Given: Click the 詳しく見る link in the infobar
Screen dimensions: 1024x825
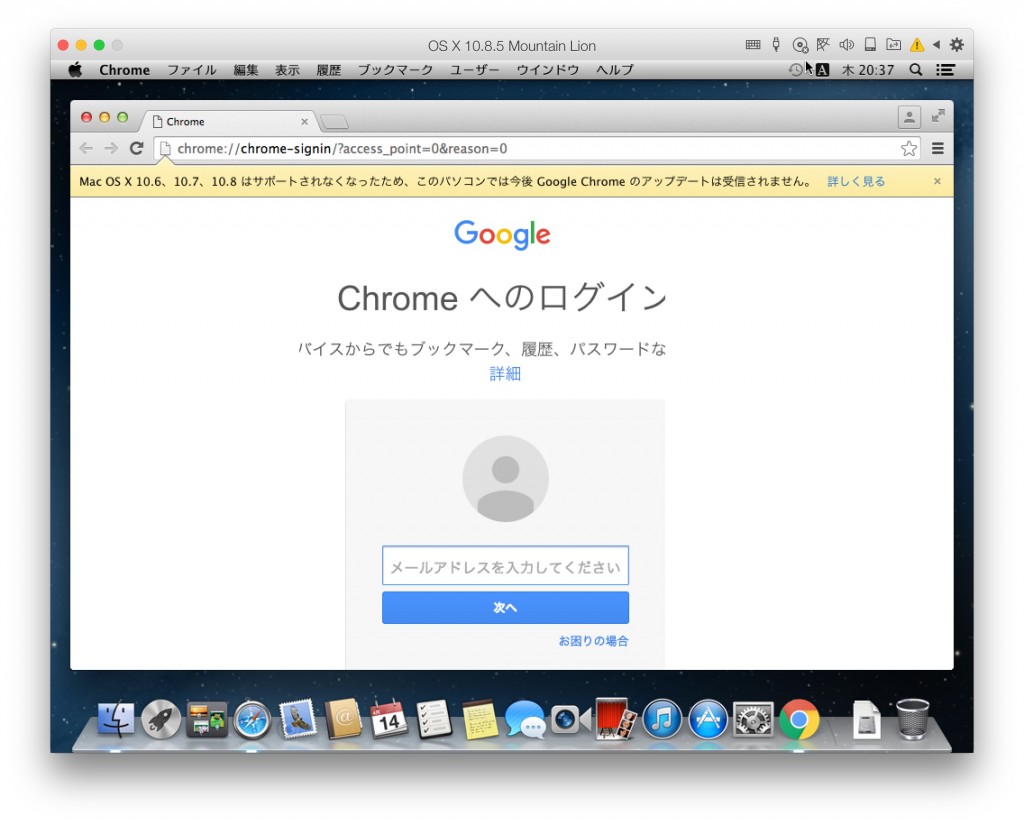Looking at the screenshot, I should pyautogui.click(x=856, y=181).
